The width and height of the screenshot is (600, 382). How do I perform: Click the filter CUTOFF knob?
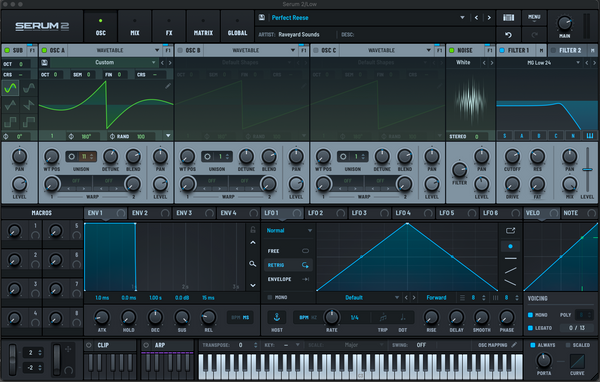tap(512, 156)
